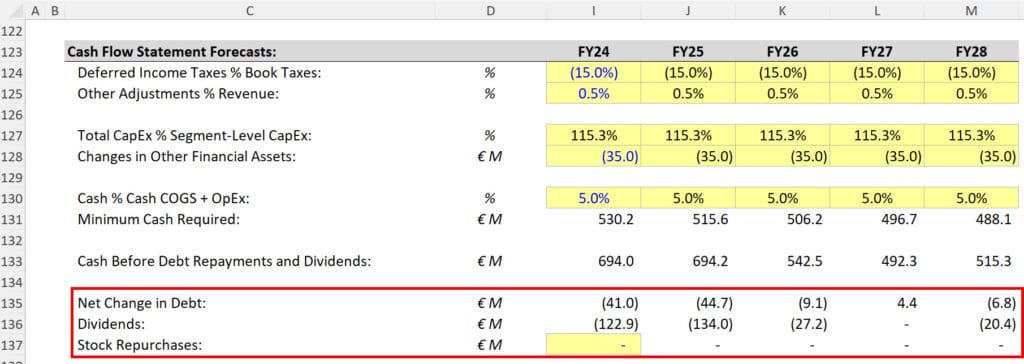Screen dimensions: 1024x364
Task: Select 'Dividends:' label cell
Action: (x=111, y=324)
